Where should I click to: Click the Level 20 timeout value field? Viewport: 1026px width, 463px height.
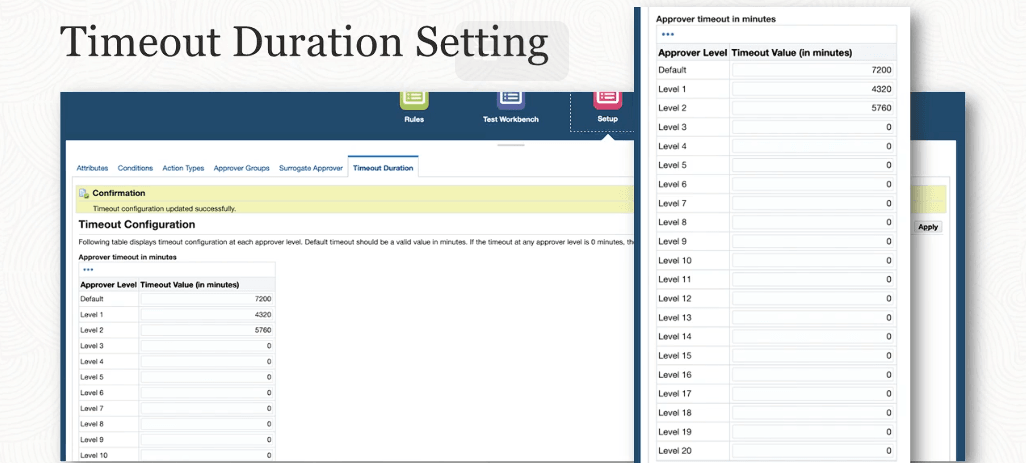(x=813, y=451)
